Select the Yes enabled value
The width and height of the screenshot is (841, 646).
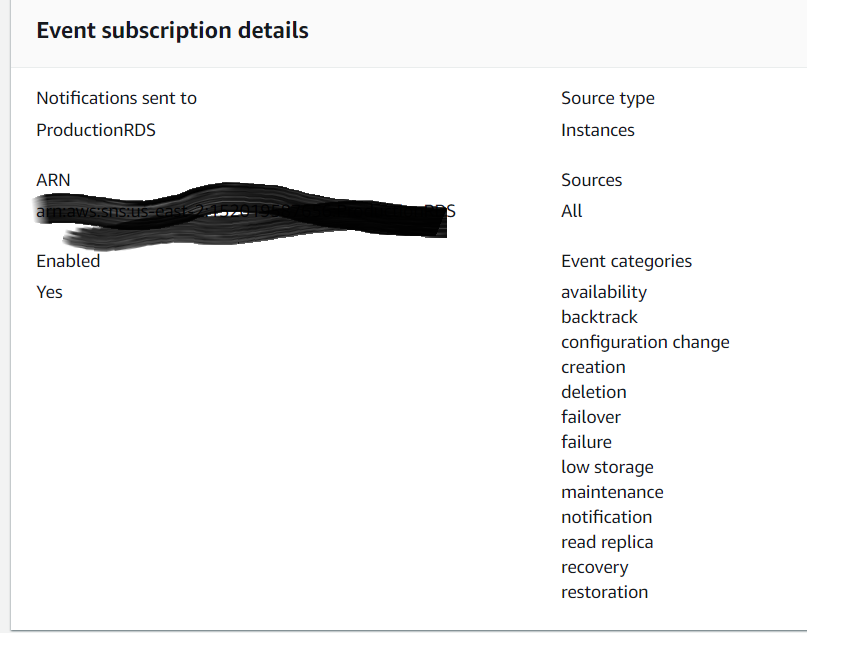click(49, 292)
